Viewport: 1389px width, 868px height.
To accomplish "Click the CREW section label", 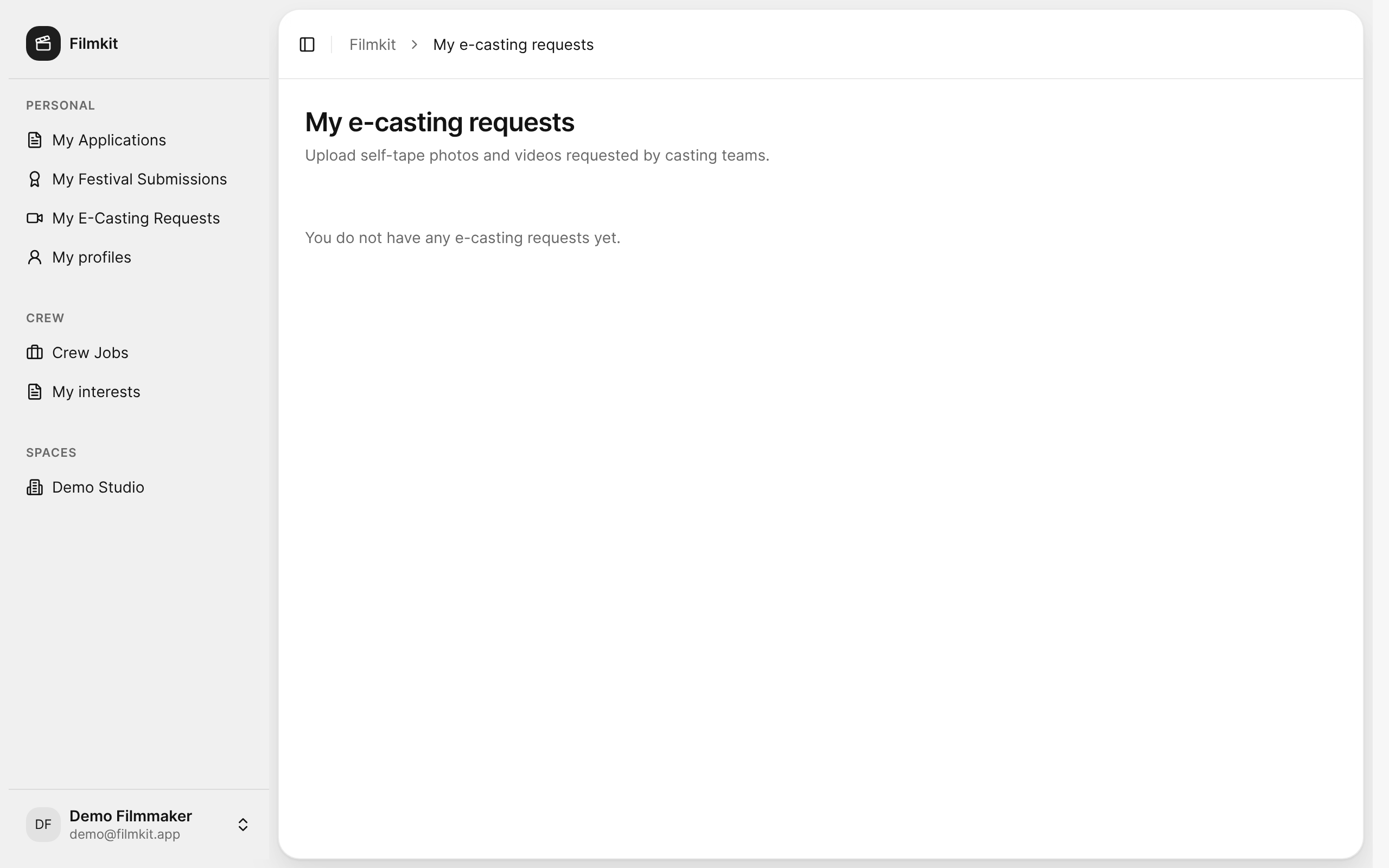I will tap(45, 318).
